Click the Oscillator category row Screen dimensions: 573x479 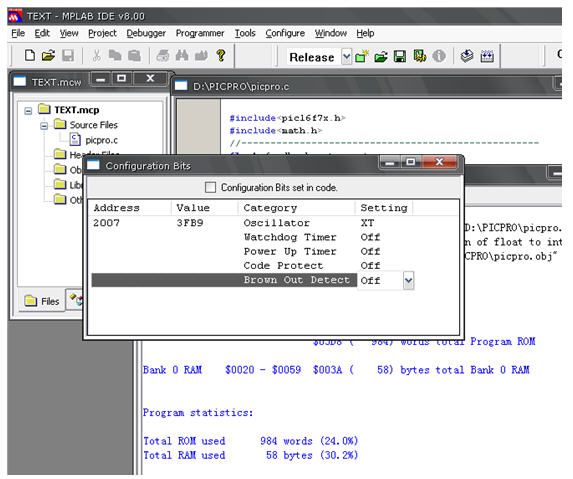276,223
